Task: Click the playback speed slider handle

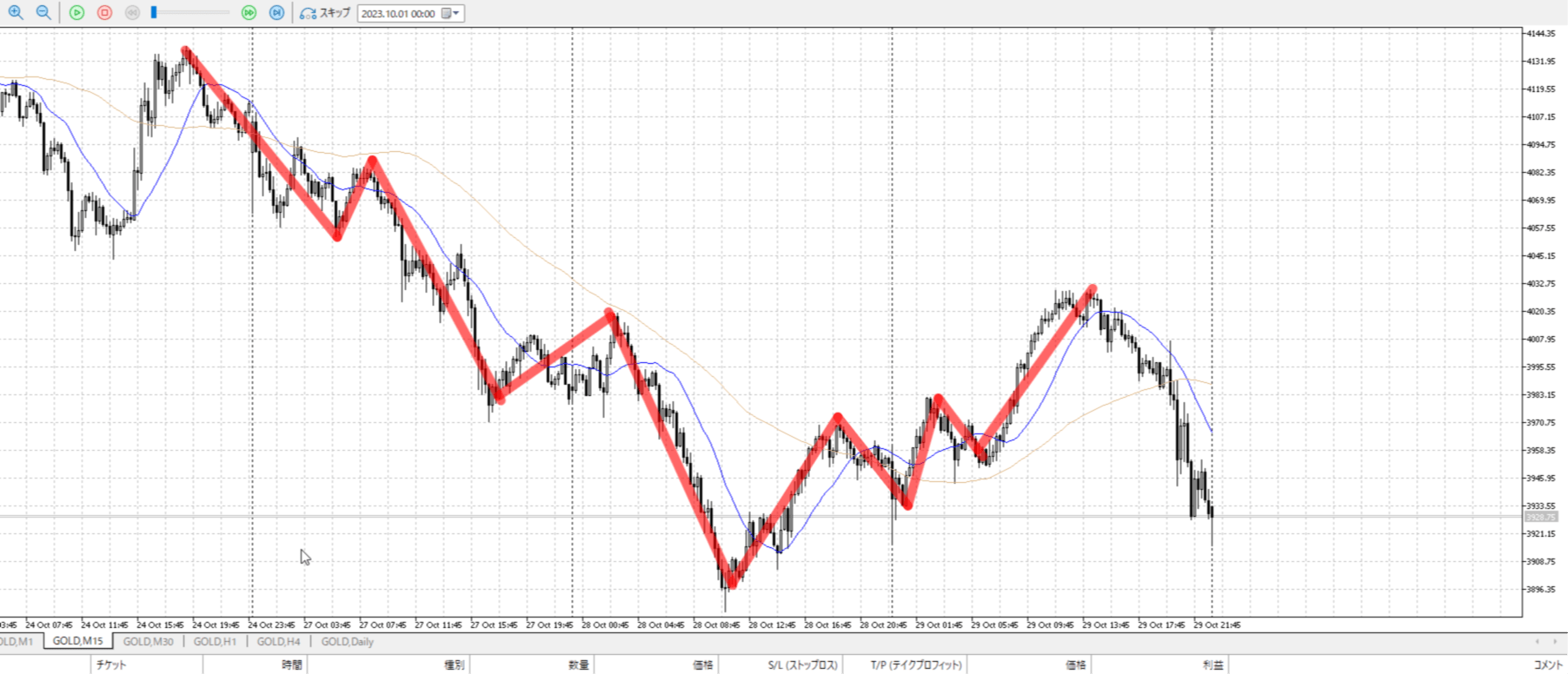Action: [154, 12]
